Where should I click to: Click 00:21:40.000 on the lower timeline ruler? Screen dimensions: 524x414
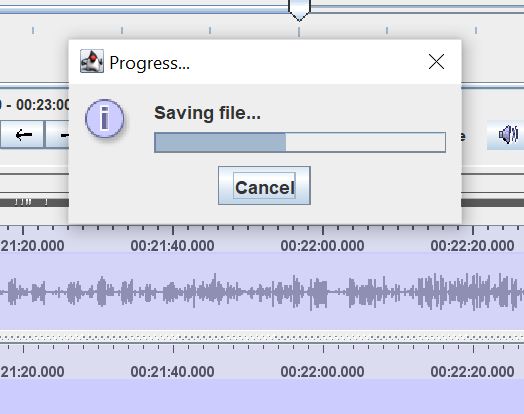172,372
